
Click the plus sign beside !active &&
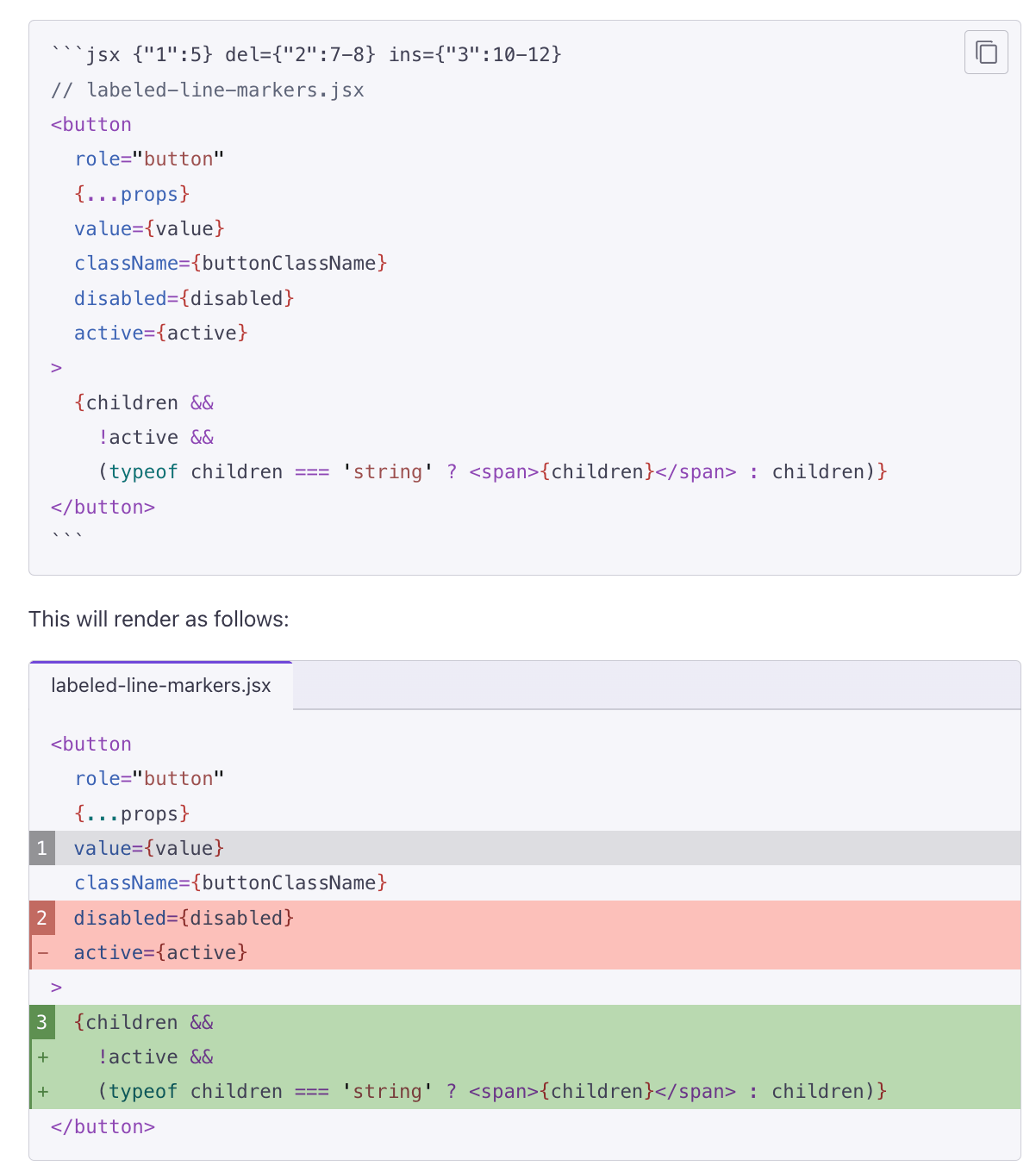click(42, 1057)
